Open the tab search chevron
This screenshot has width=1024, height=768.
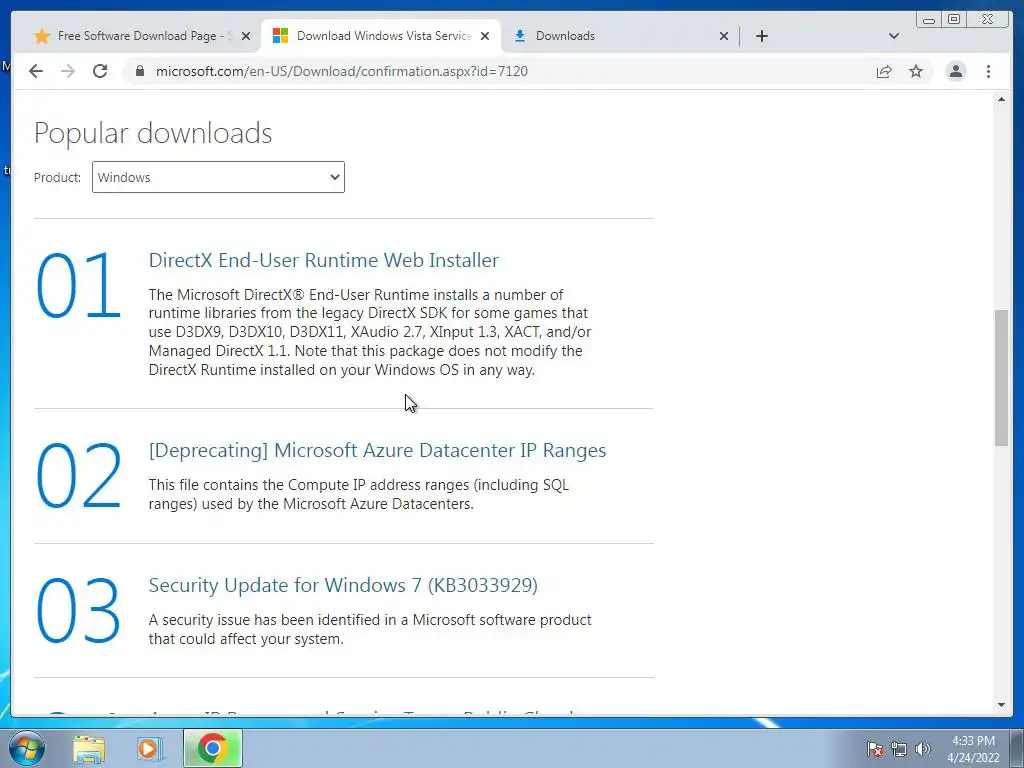pyautogui.click(x=894, y=36)
